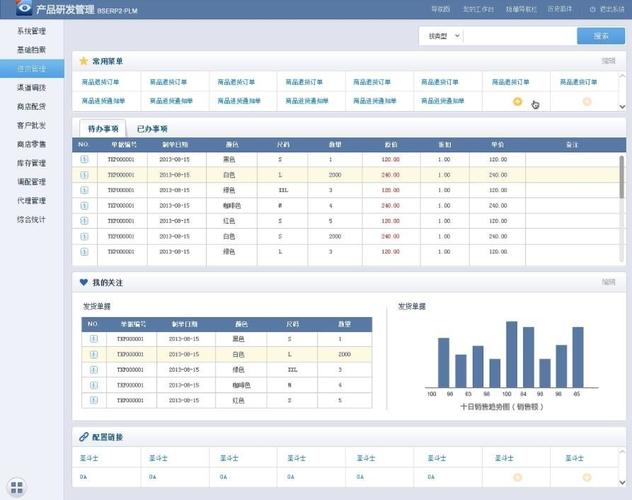Open detail icon of 绿色 L row in 待办事项 table

[x=84, y=251]
